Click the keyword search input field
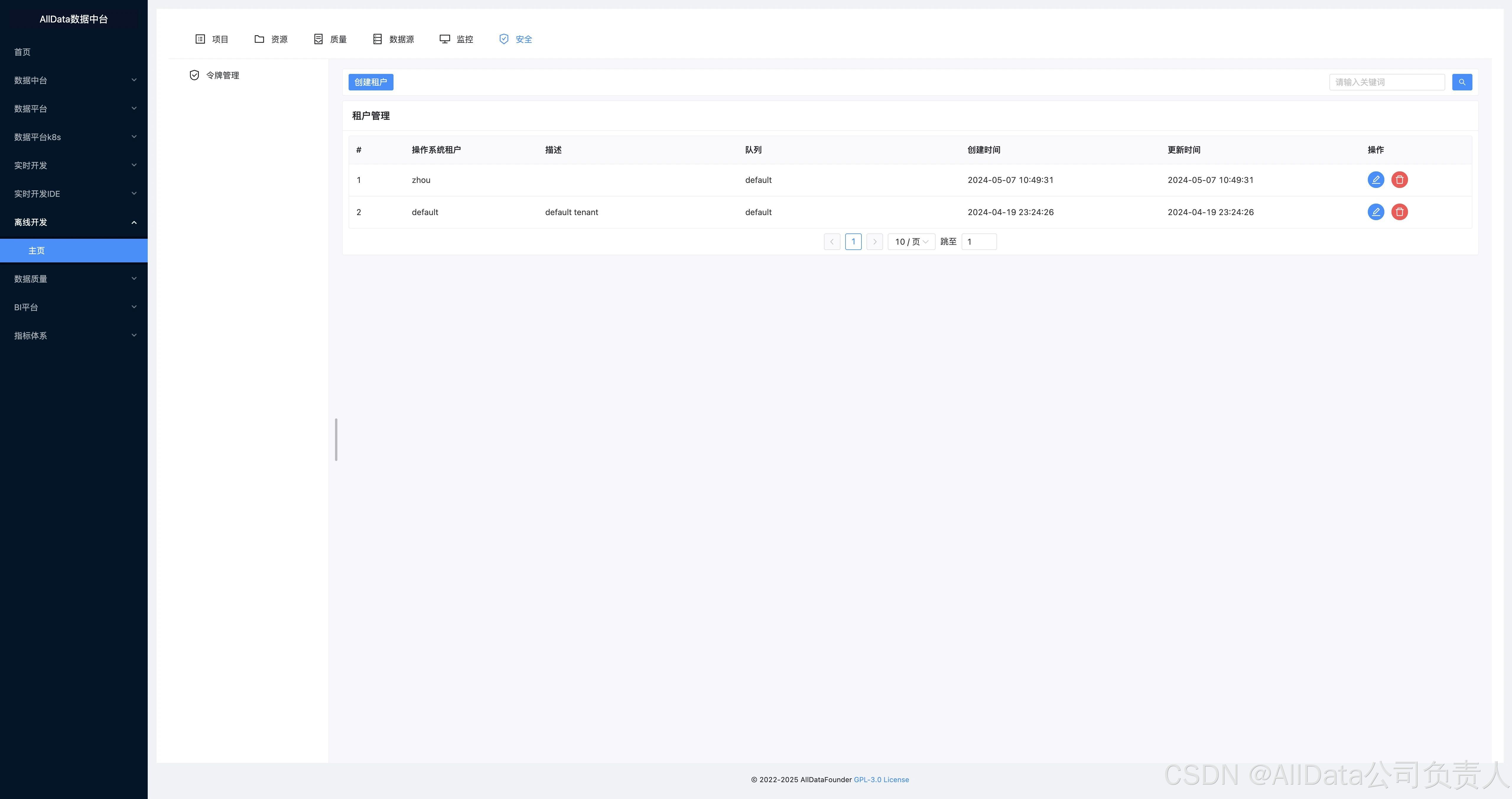Screen dimensions: 1512x799 (1386, 82)
